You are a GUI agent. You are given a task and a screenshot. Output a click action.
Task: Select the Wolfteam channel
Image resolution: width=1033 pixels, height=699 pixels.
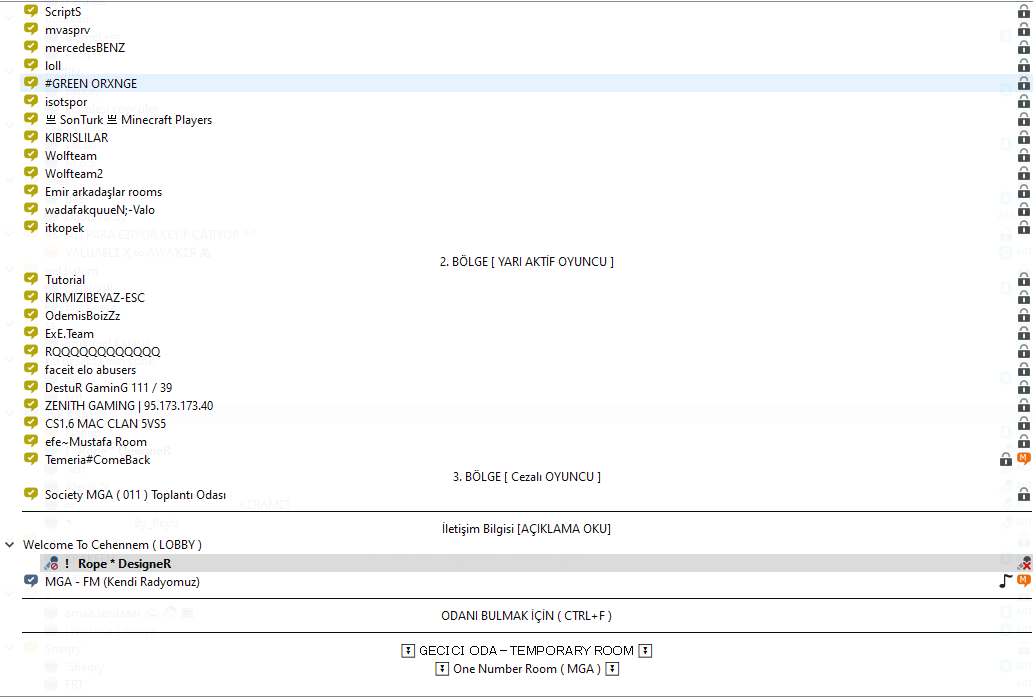[x=70, y=155]
